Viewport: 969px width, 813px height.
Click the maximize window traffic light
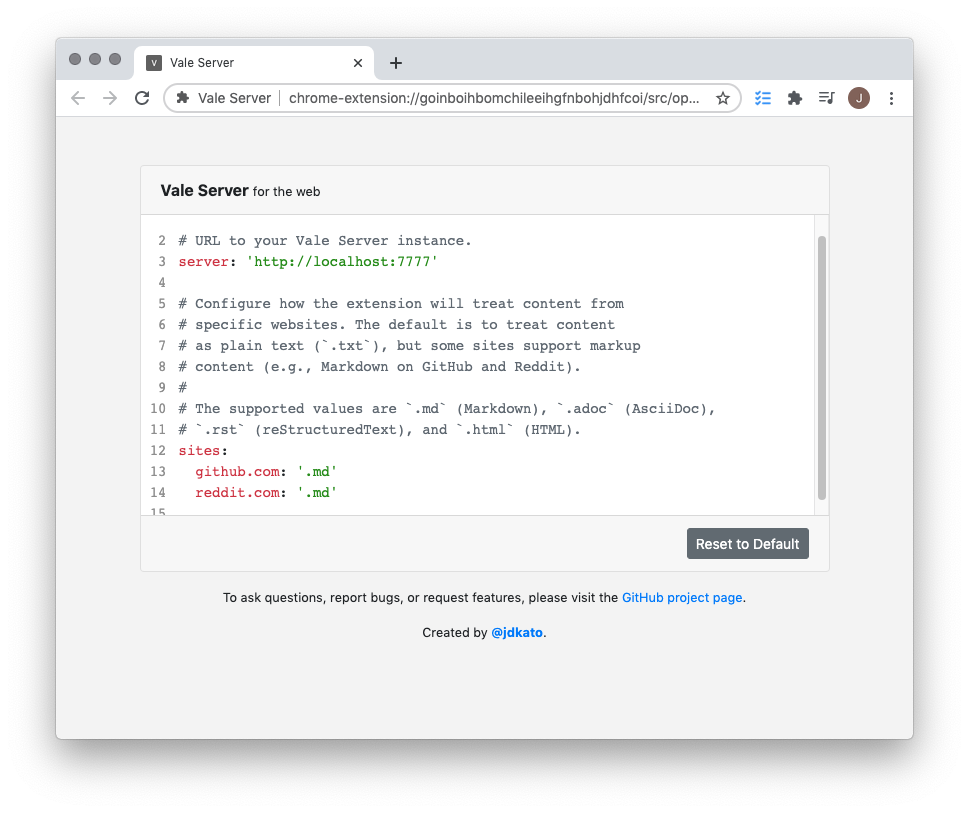[115, 59]
